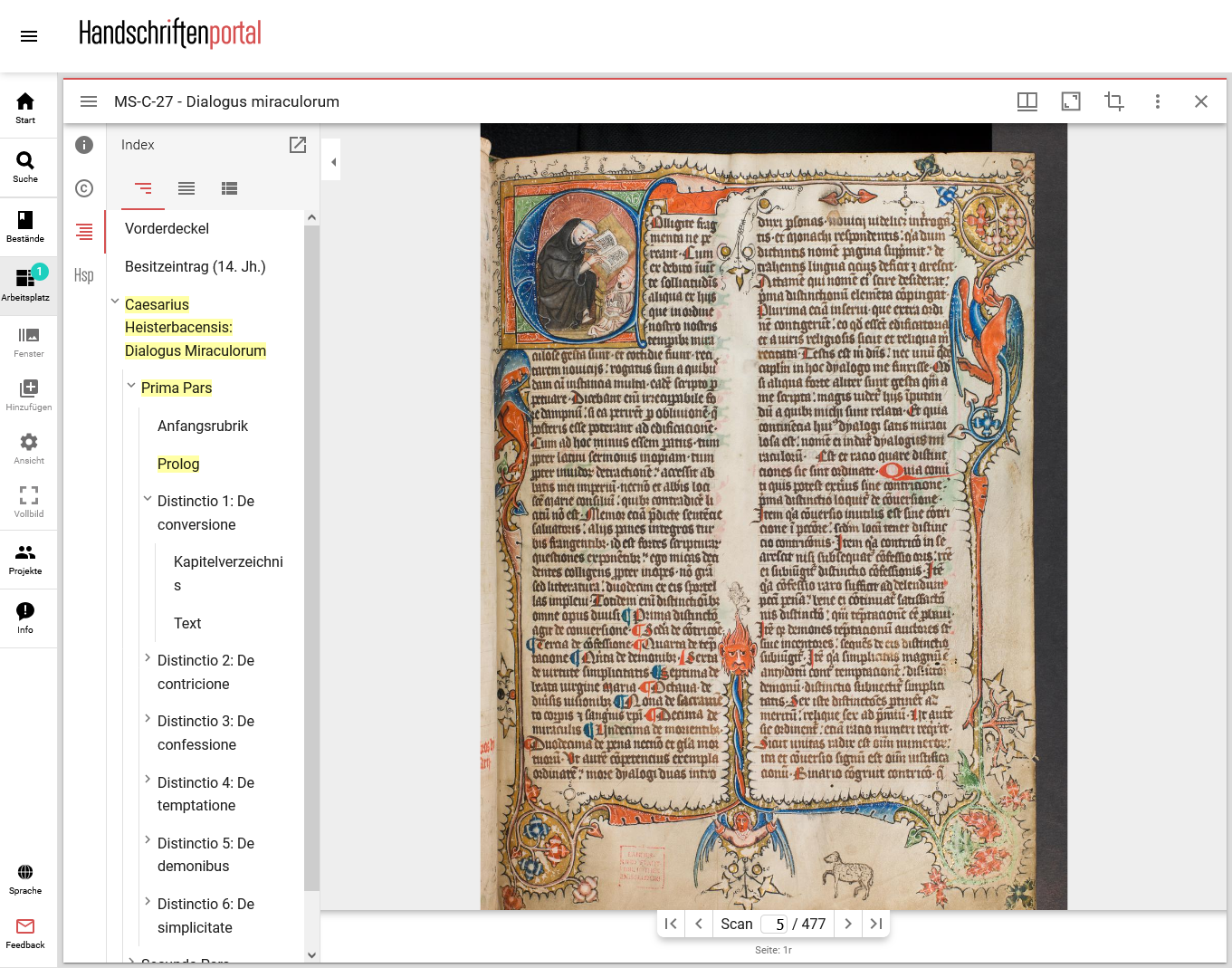Expand Distinctio 3: De confessione
The image size is (1232, 968).
(148, 718)
